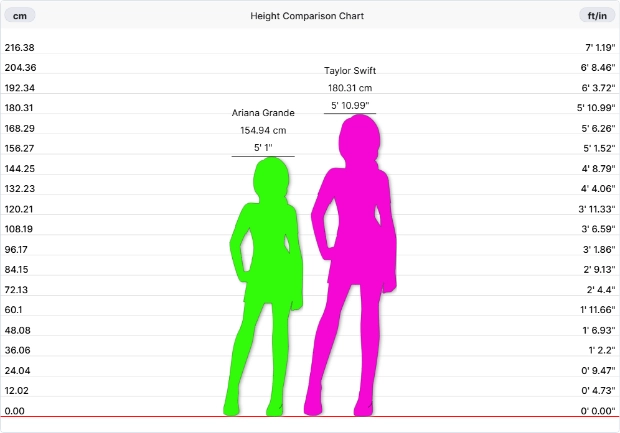The width and height of the screenshot is (620, 433).
Task: Click the 4' 8.79" mark on right axis
Action: pos(596,169)
